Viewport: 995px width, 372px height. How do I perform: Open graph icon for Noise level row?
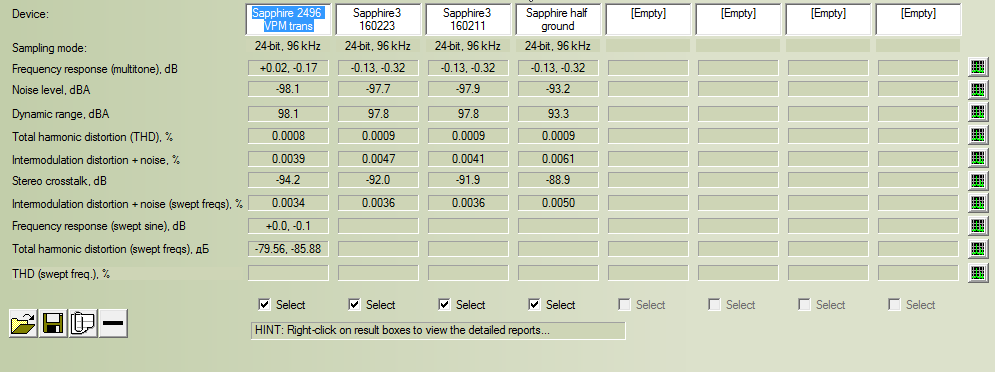(977, 90)
